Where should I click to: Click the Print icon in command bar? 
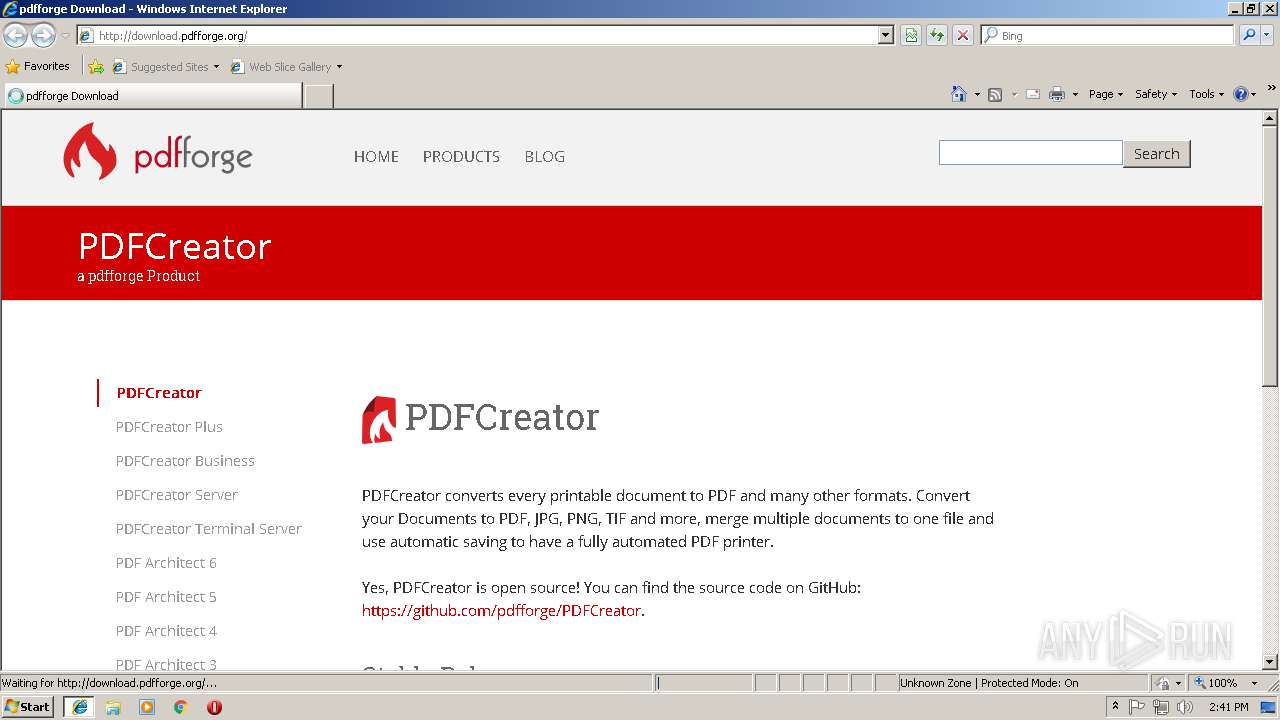click(x=1057, y=94)
